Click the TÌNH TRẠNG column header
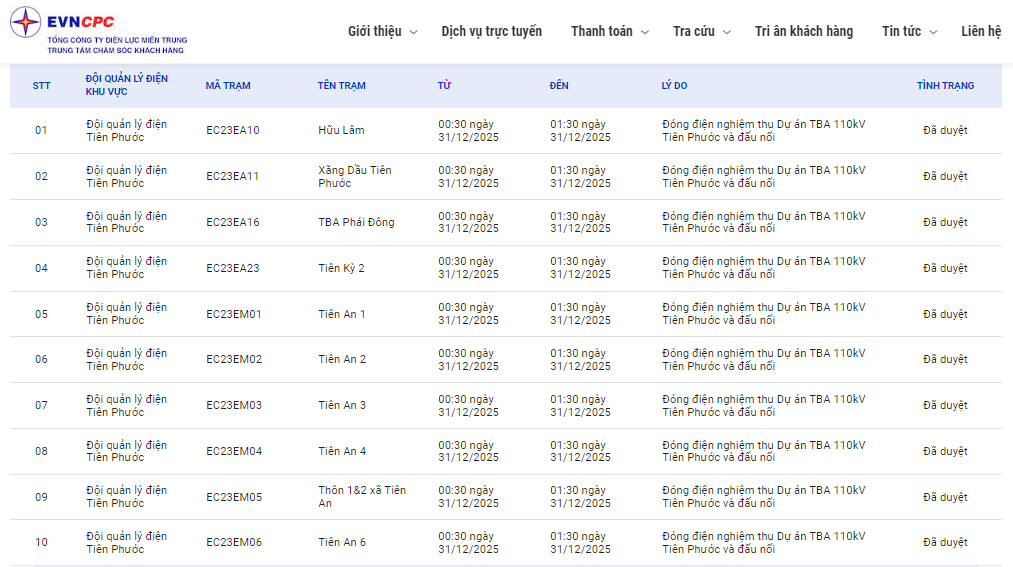 (945, 86)
